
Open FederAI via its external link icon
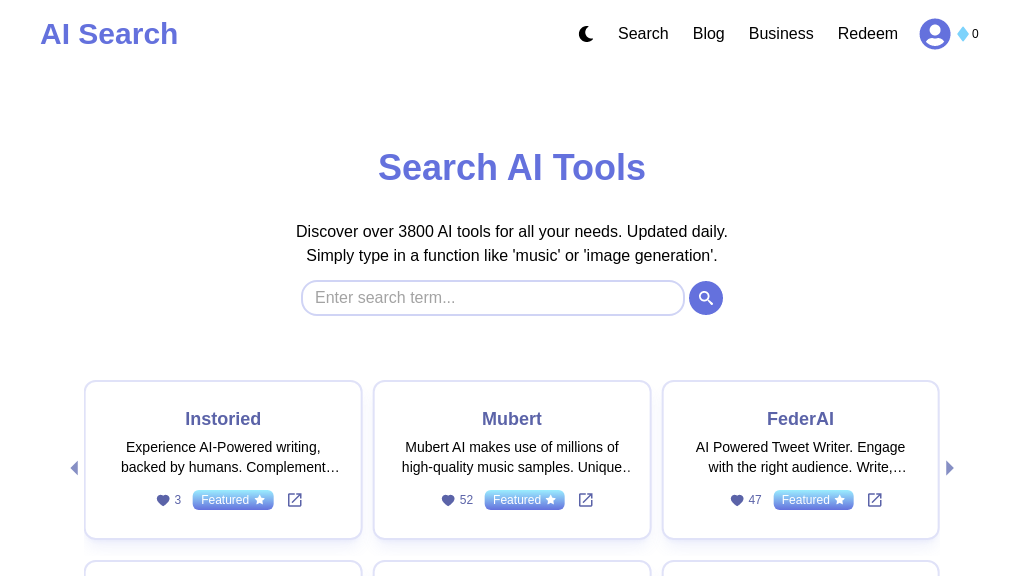click(x=874, y=500)
